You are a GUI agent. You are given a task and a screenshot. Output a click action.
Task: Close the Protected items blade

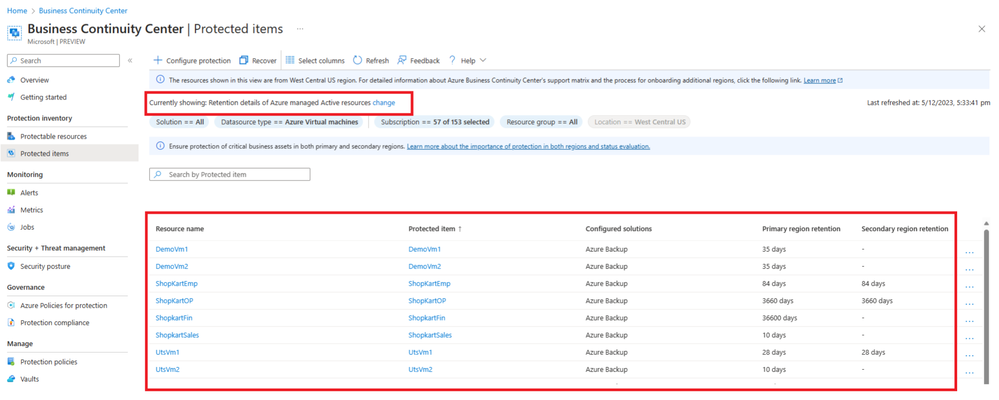point(982,29)
